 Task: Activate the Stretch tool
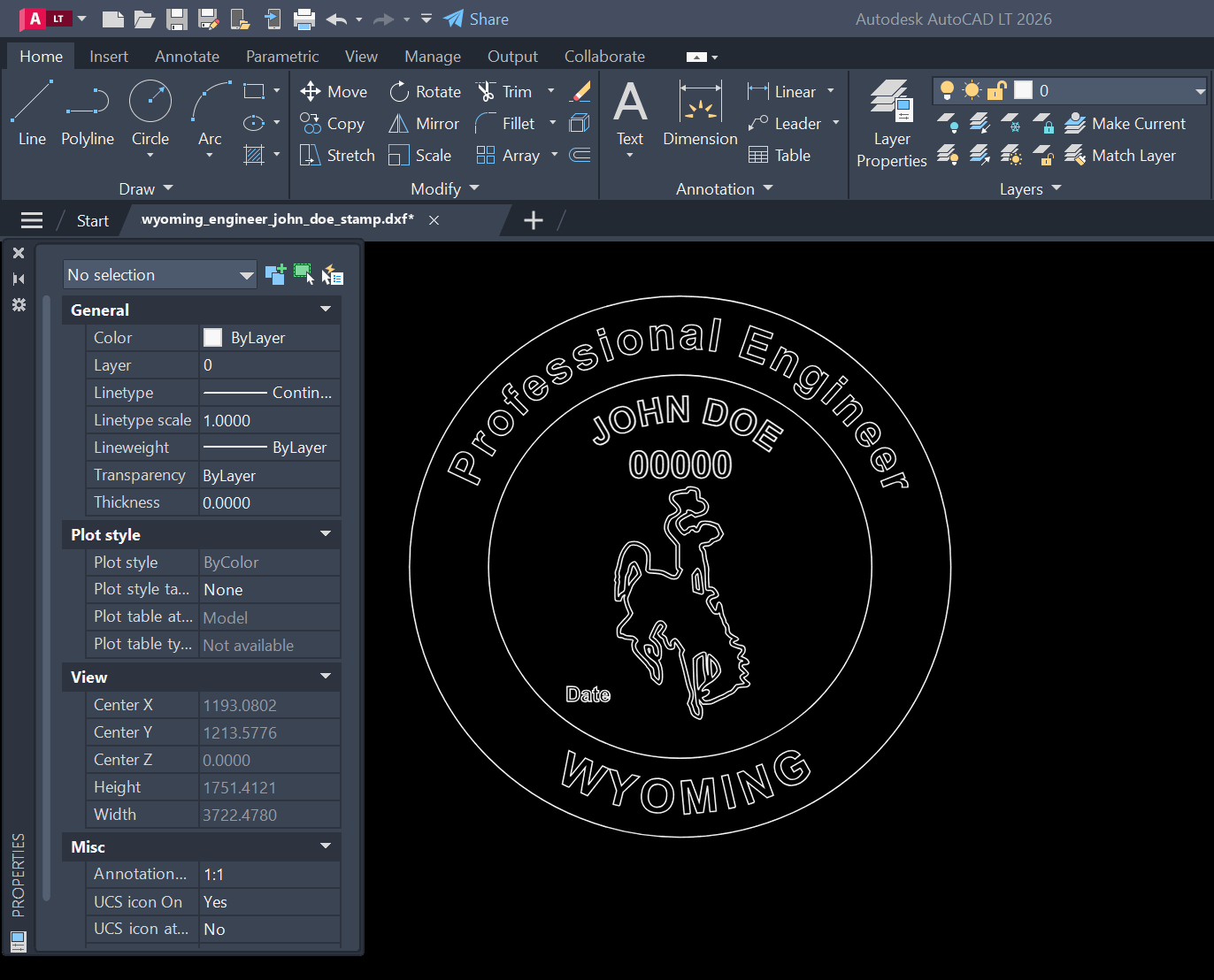click(337, 155)
